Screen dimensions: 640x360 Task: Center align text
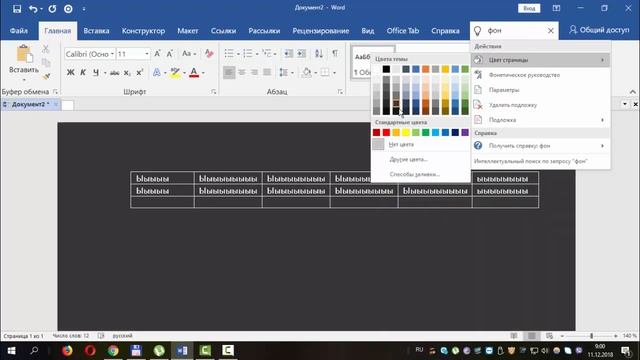click(242, 73)
